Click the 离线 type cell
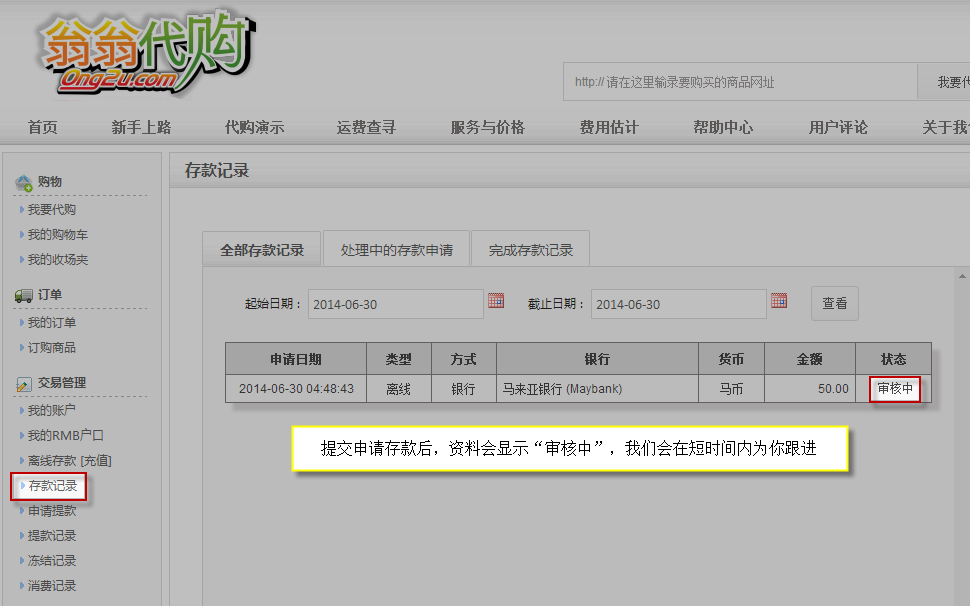This screenshot has height=606, width=970. click(399, 389)
